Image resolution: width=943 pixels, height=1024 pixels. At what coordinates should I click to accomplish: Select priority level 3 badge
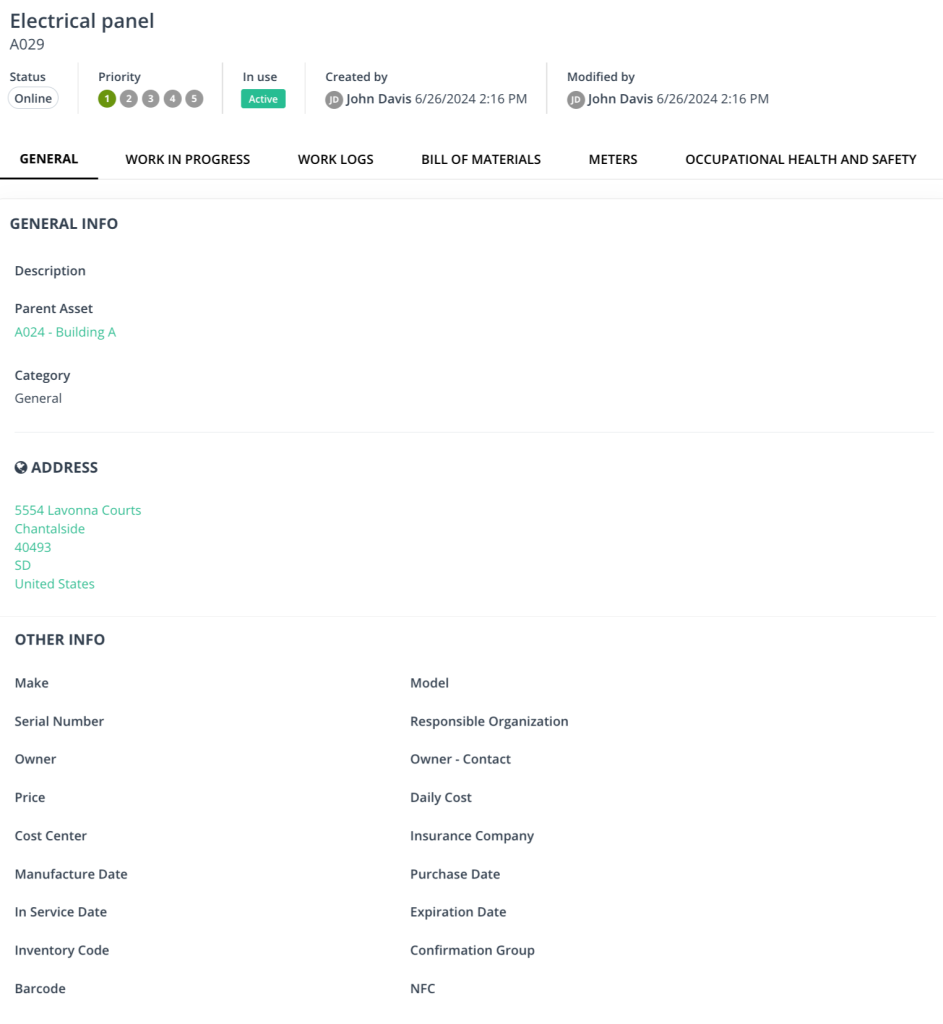pyautogui.click(x=150, y=99)
